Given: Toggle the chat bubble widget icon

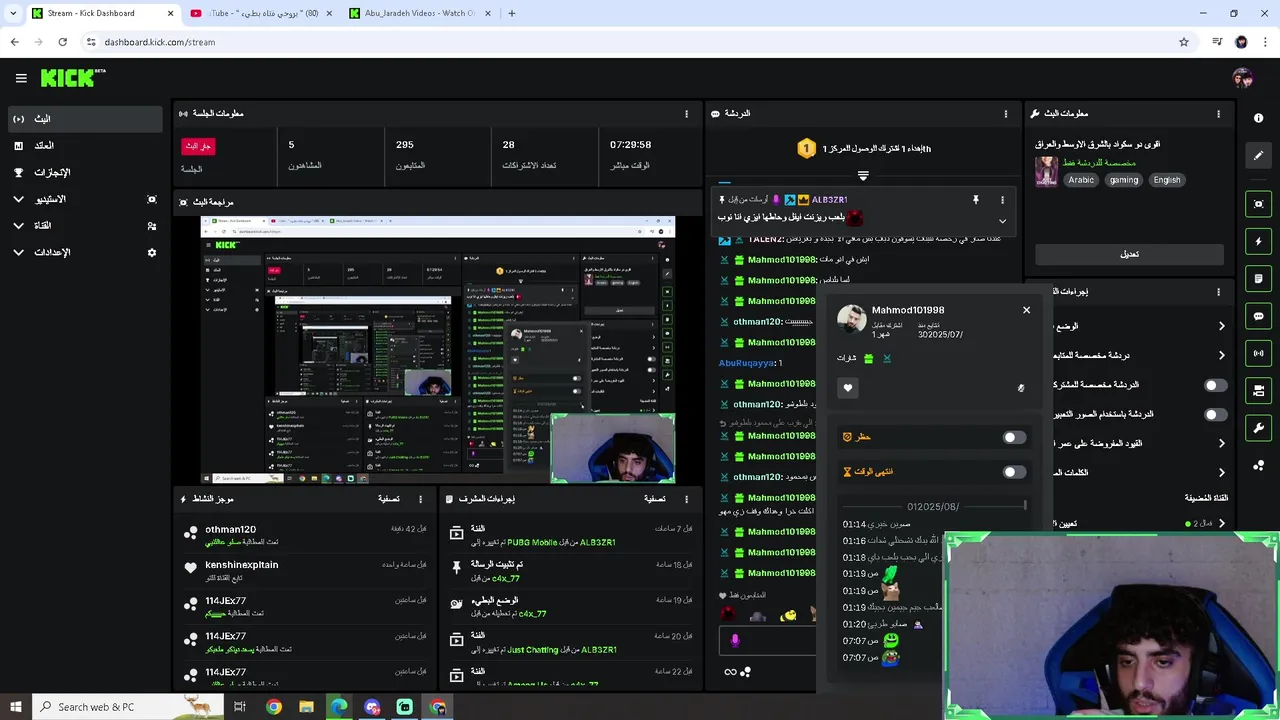Looking at the screenshot, I should [1258, 316].
